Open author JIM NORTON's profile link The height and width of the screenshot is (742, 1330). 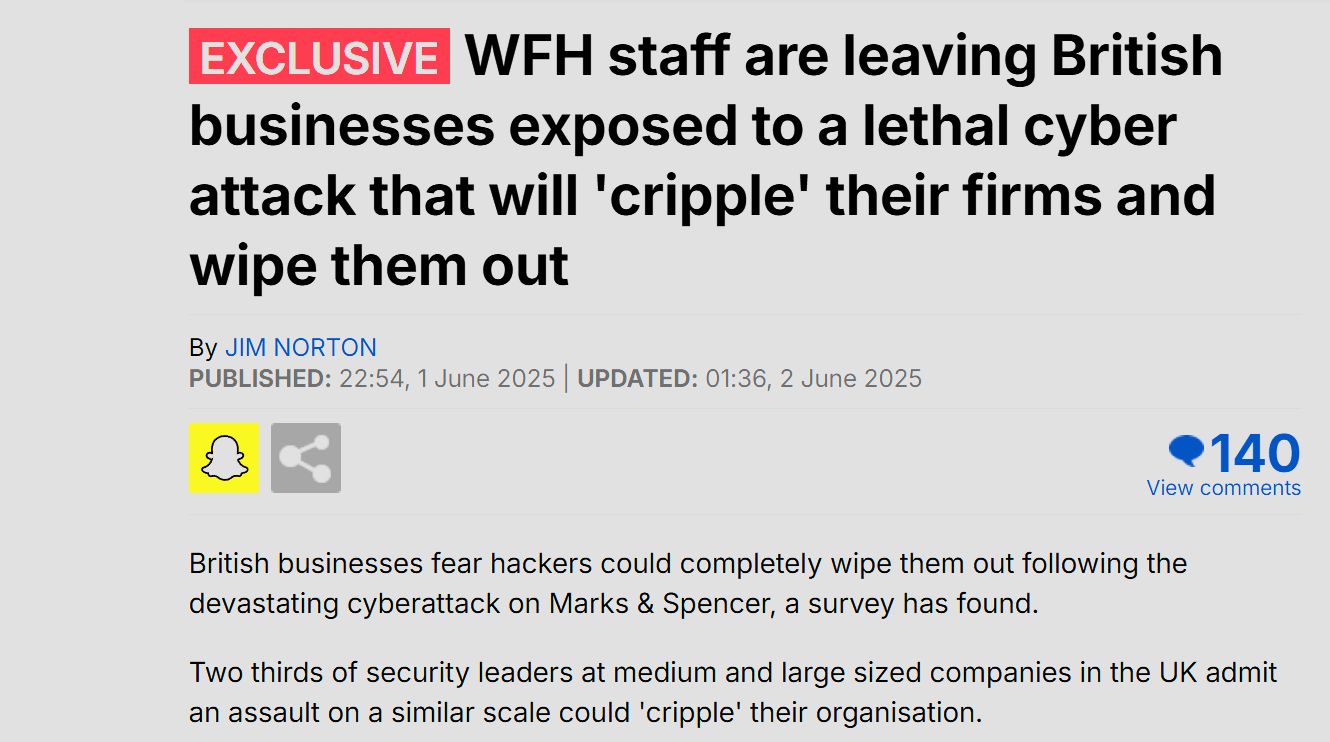click(x=301, y=348)
